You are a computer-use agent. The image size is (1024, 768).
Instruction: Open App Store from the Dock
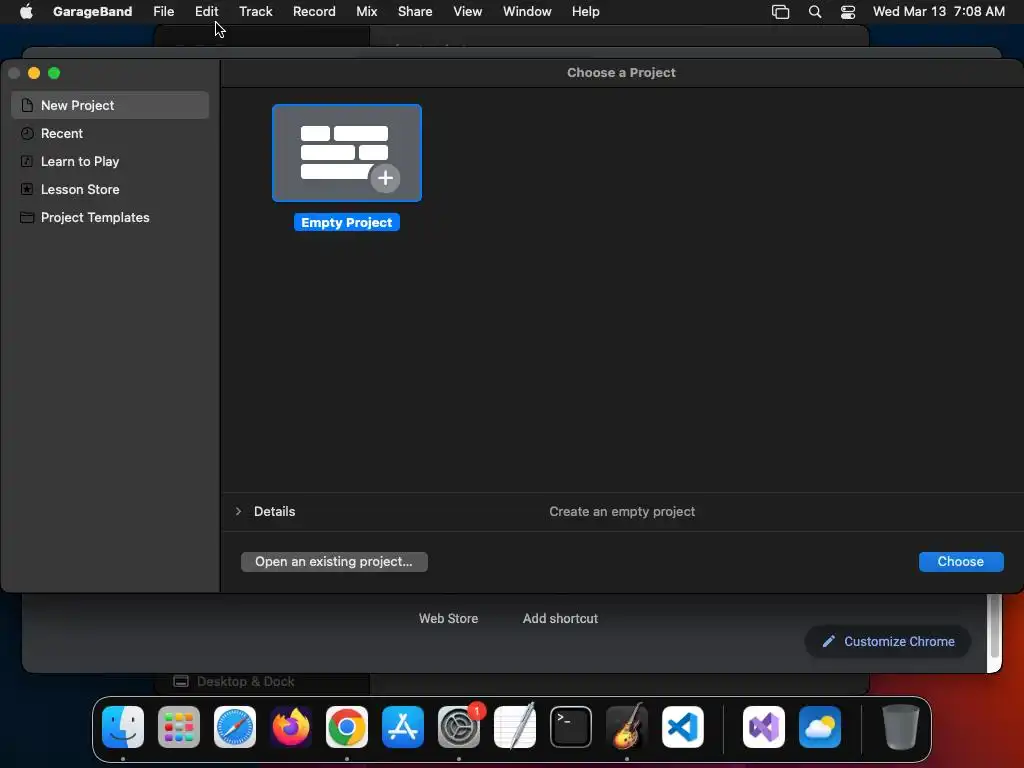point(403,727)
